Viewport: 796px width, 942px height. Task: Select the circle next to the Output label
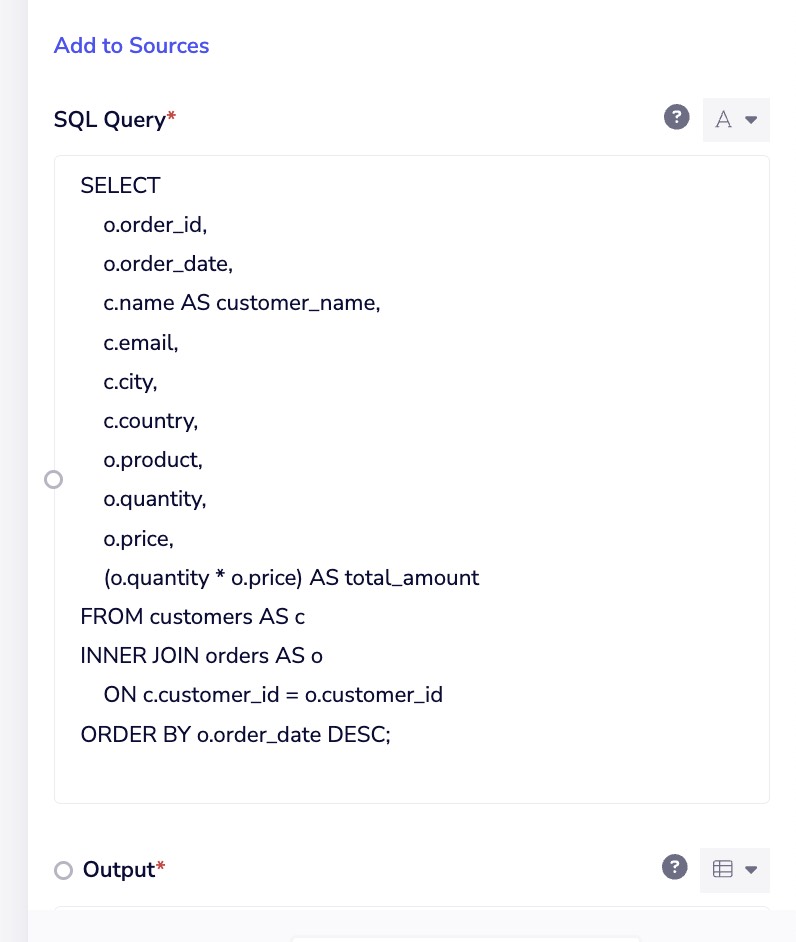click(63, 870)
